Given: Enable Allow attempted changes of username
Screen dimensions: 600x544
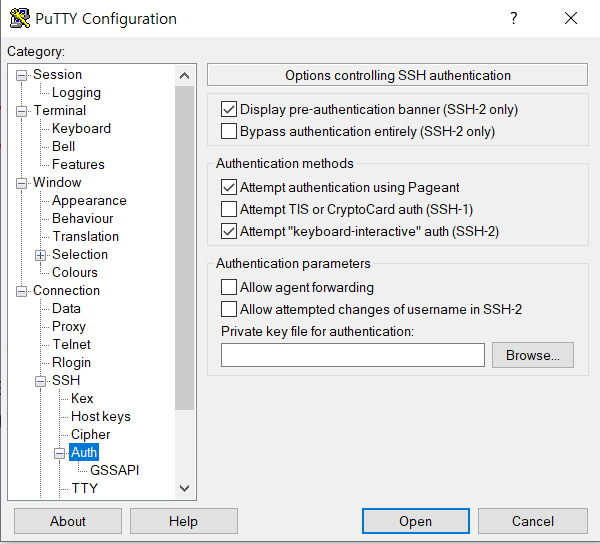Looking at the screenshot, I should click(x=228, y=309).
